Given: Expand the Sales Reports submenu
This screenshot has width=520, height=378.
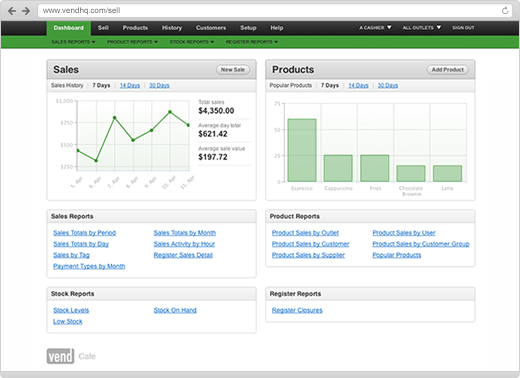Looking at the screenshot, I should (73, 42).
